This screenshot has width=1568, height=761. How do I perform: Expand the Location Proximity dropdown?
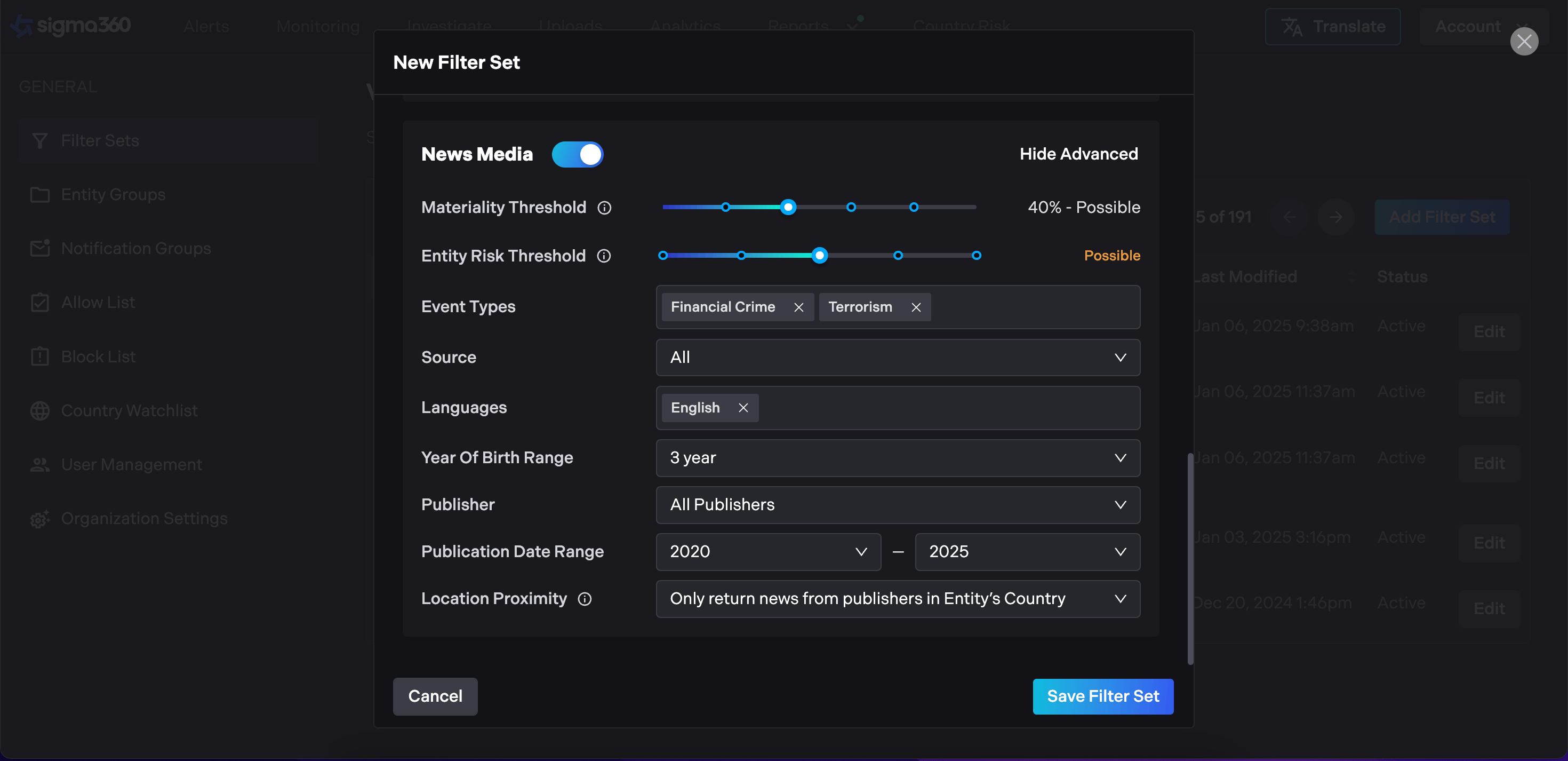click(897, 598)
